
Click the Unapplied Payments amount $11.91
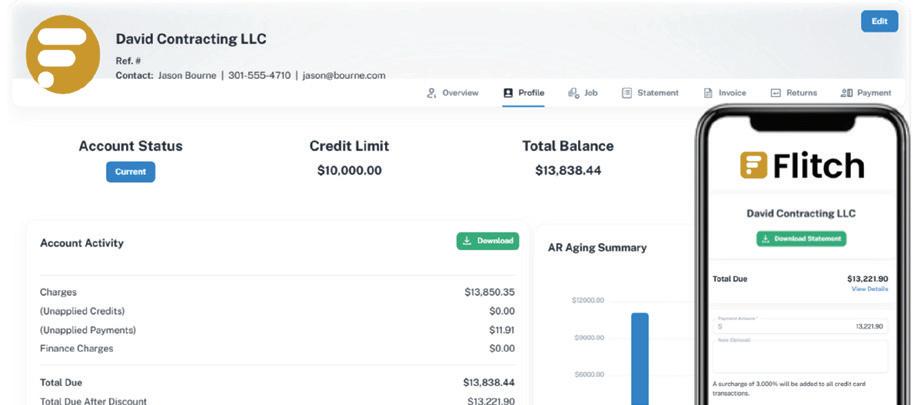point(502,330)
